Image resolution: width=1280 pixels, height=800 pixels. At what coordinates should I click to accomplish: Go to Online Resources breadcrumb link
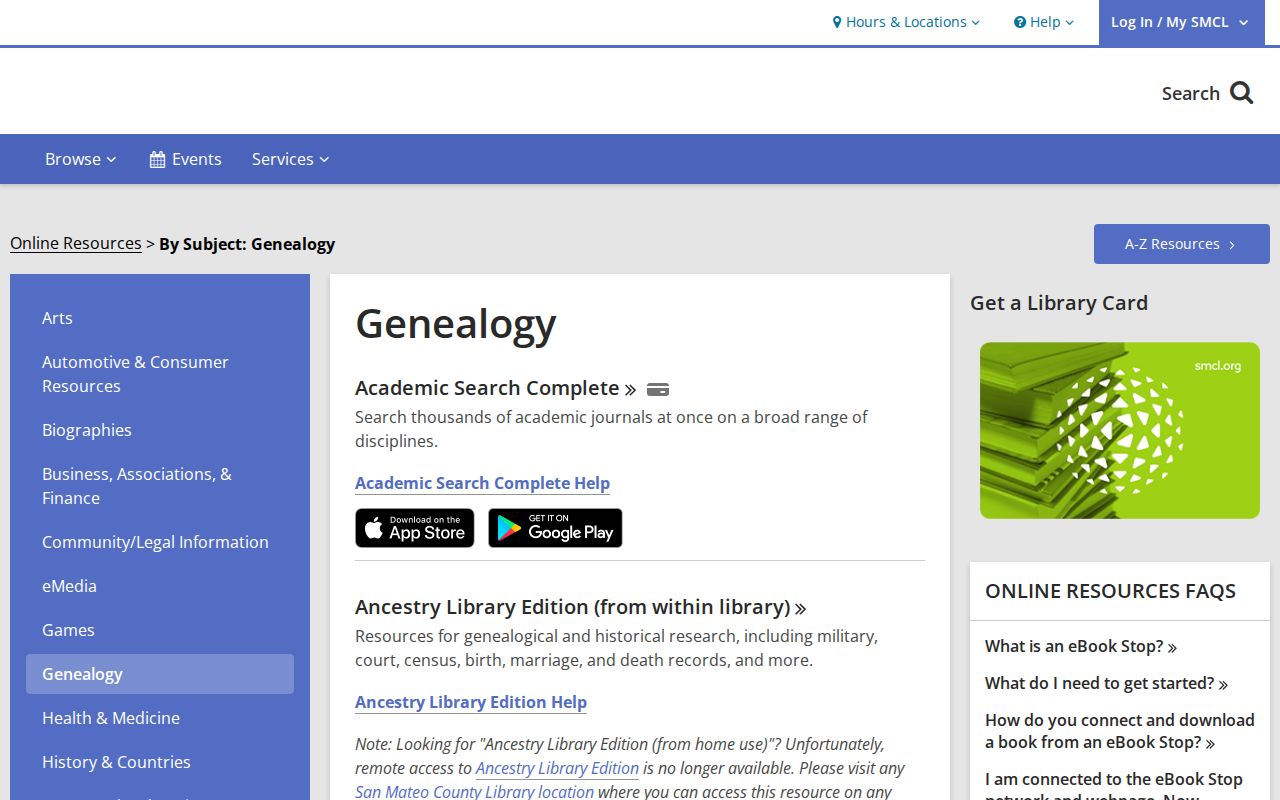pos(76,243)
